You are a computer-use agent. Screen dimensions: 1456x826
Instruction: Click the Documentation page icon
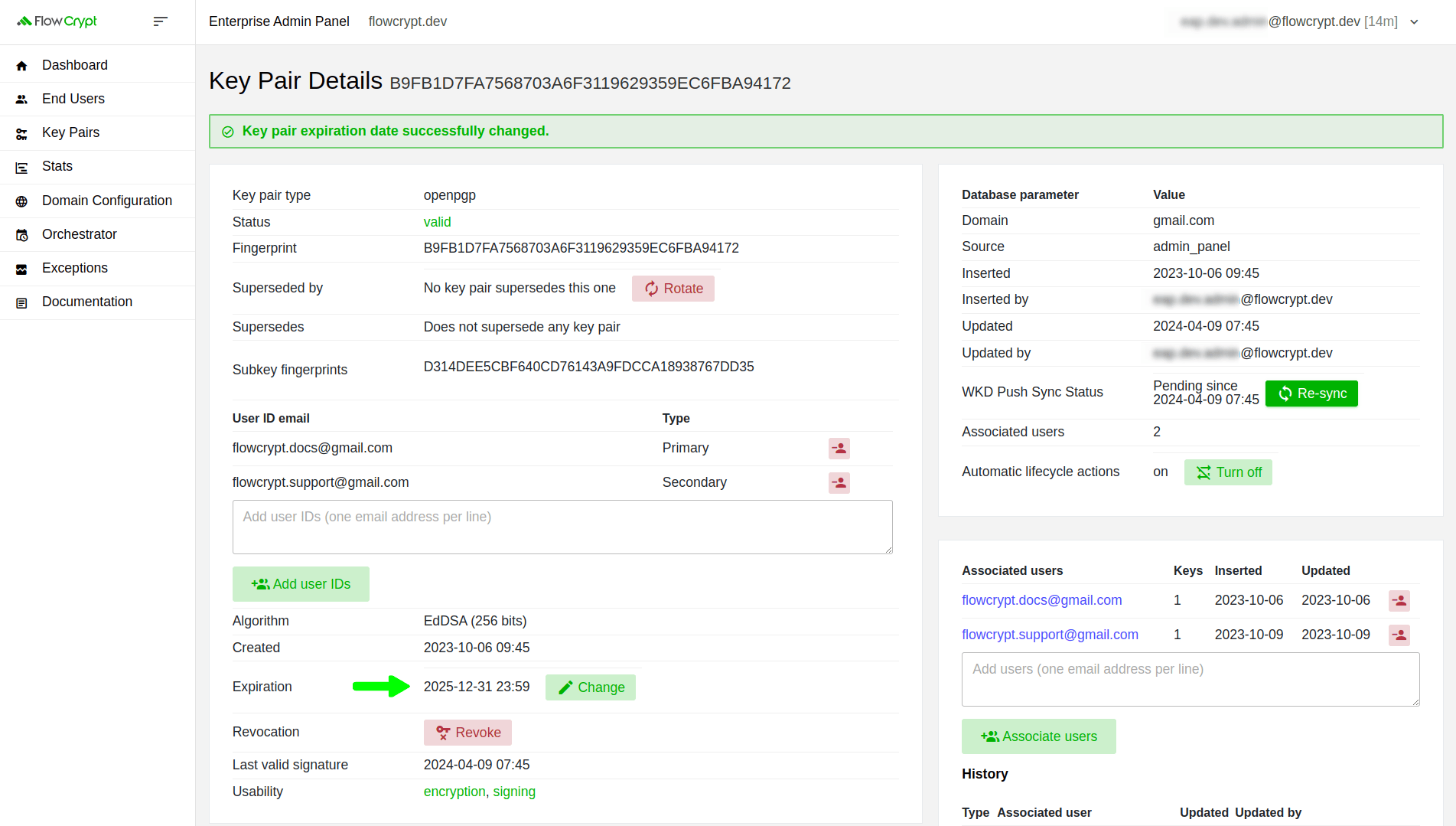point(21,303)
